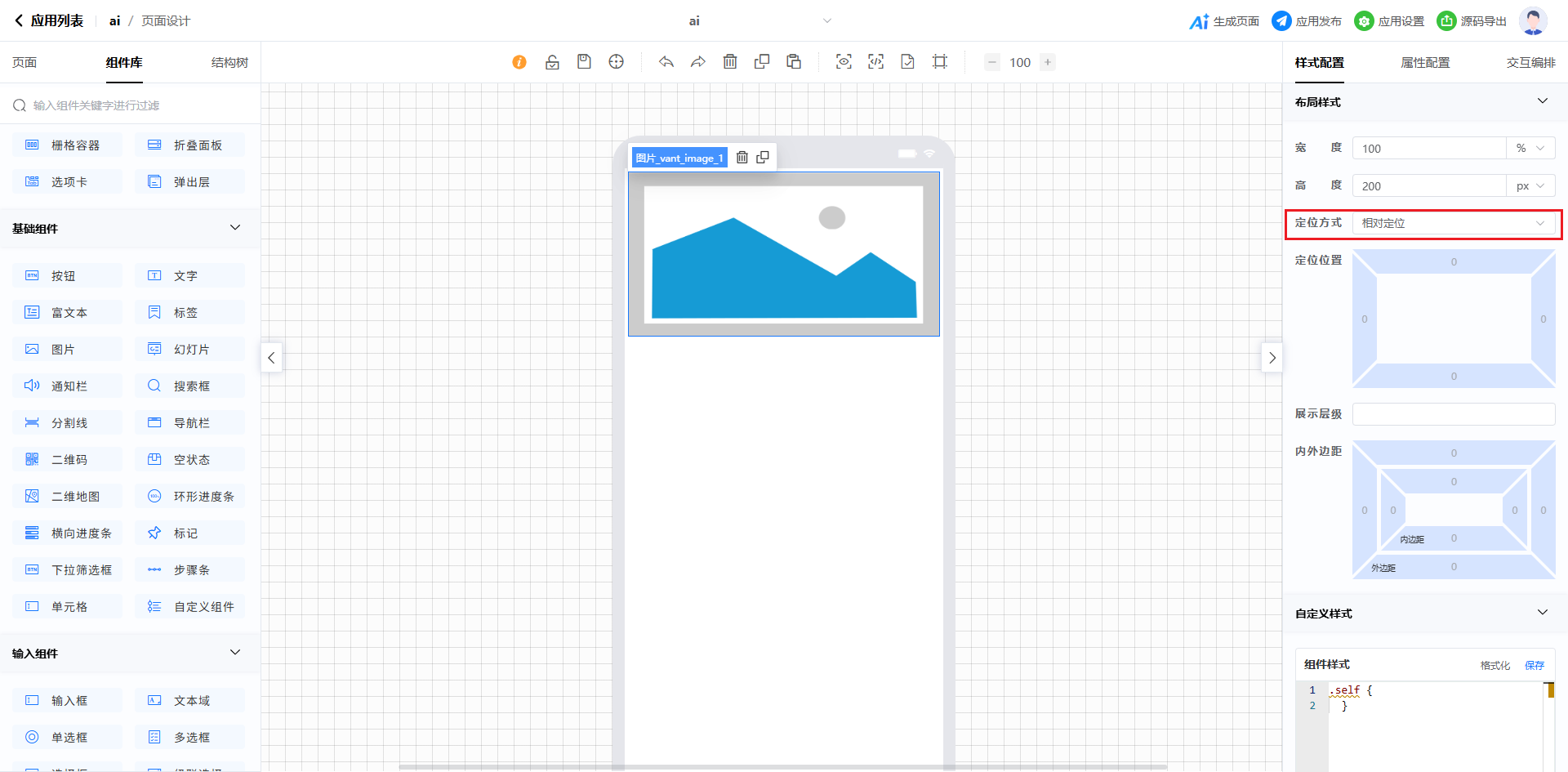Switch to the 结构树 tab
Screen dimensions: 1568x772
point(229,63)
